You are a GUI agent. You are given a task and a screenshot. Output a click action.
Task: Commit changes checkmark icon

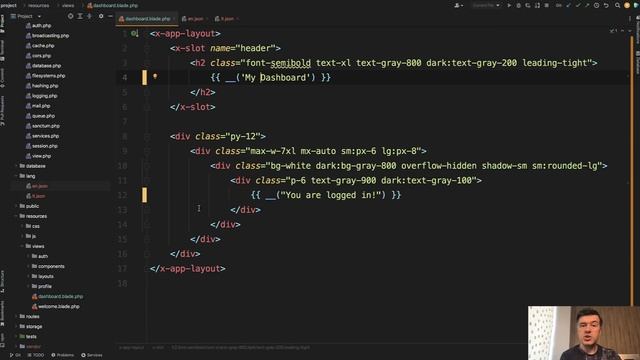(x=578, y=5)
